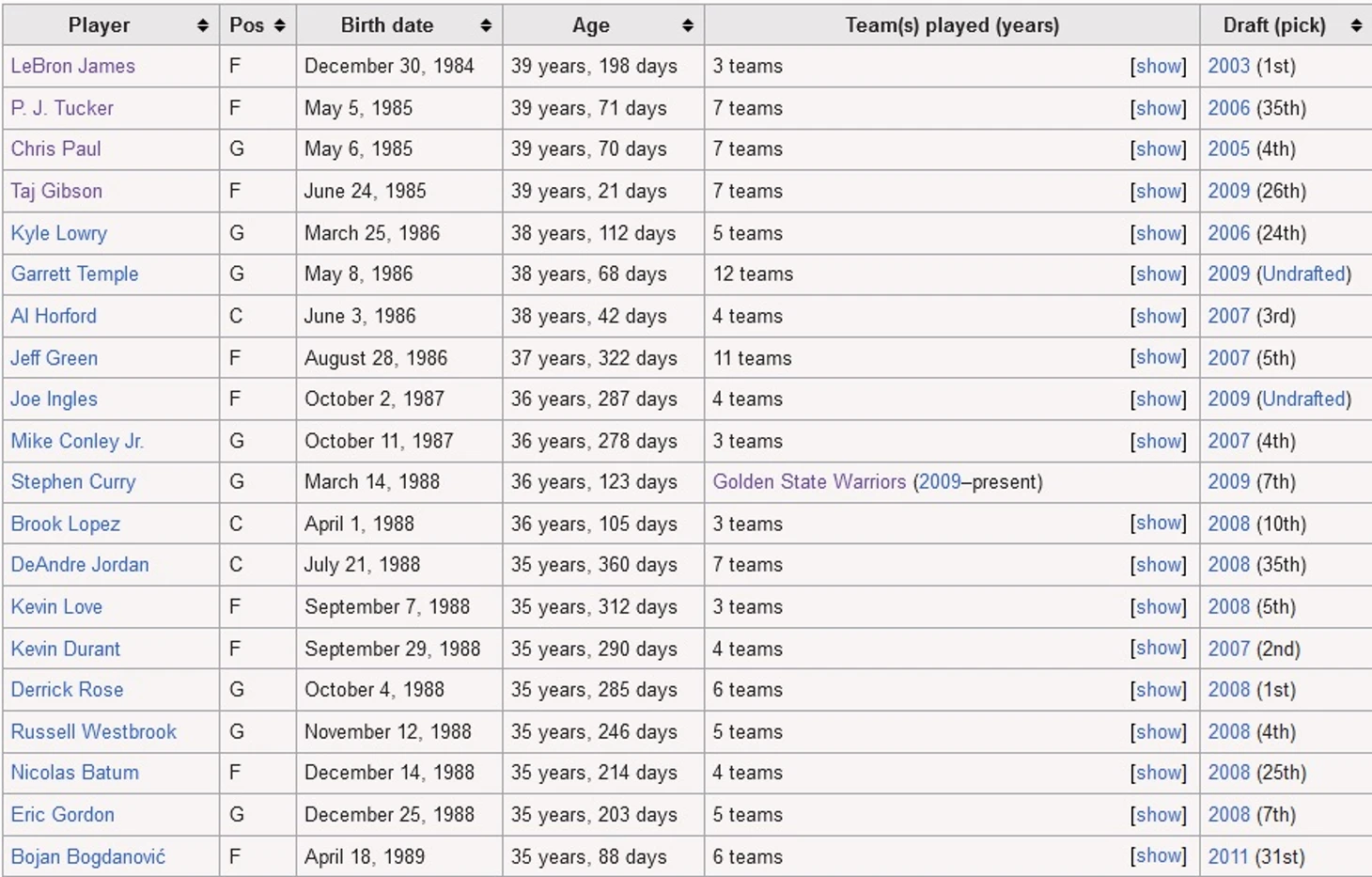Open Stephen Curry's player page
This screenshot has height=877, width=1372.
pyautogui.click(x=73, y=482)
